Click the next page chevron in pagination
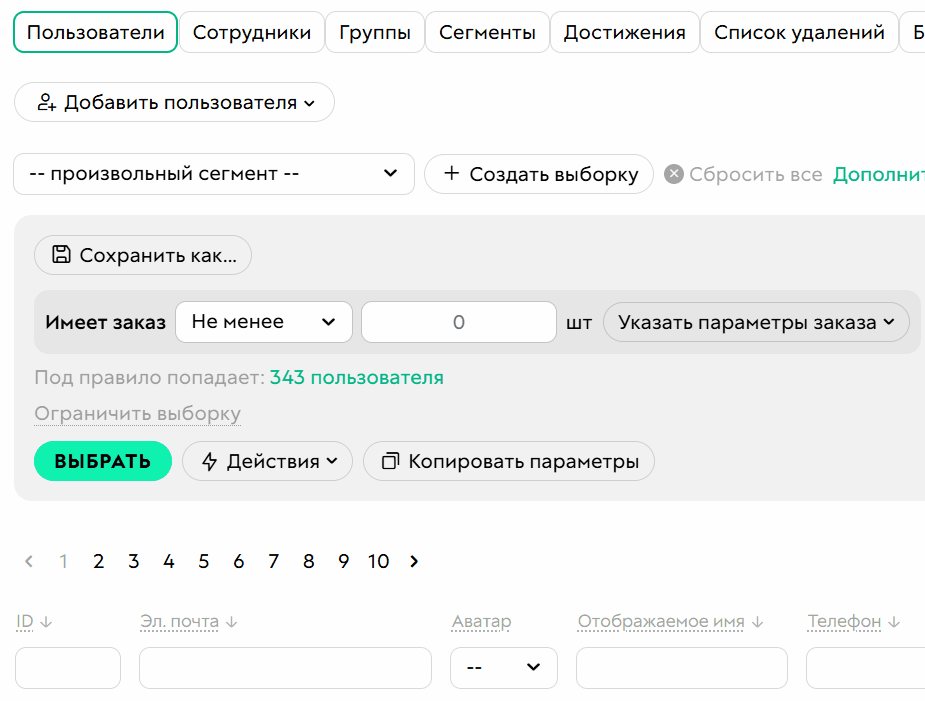This screenshot has width=925, height=701. pos(413,561)
